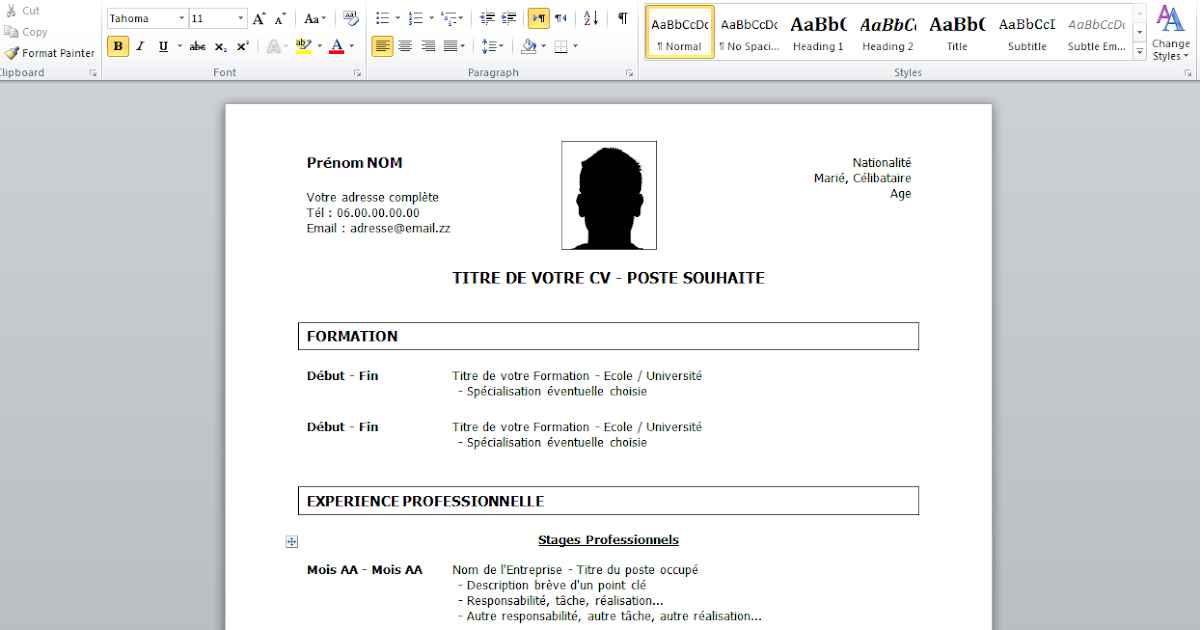The image size is (1200, 630).
Task: Toggle center paragraph alignment
Action: coord(405,46)
